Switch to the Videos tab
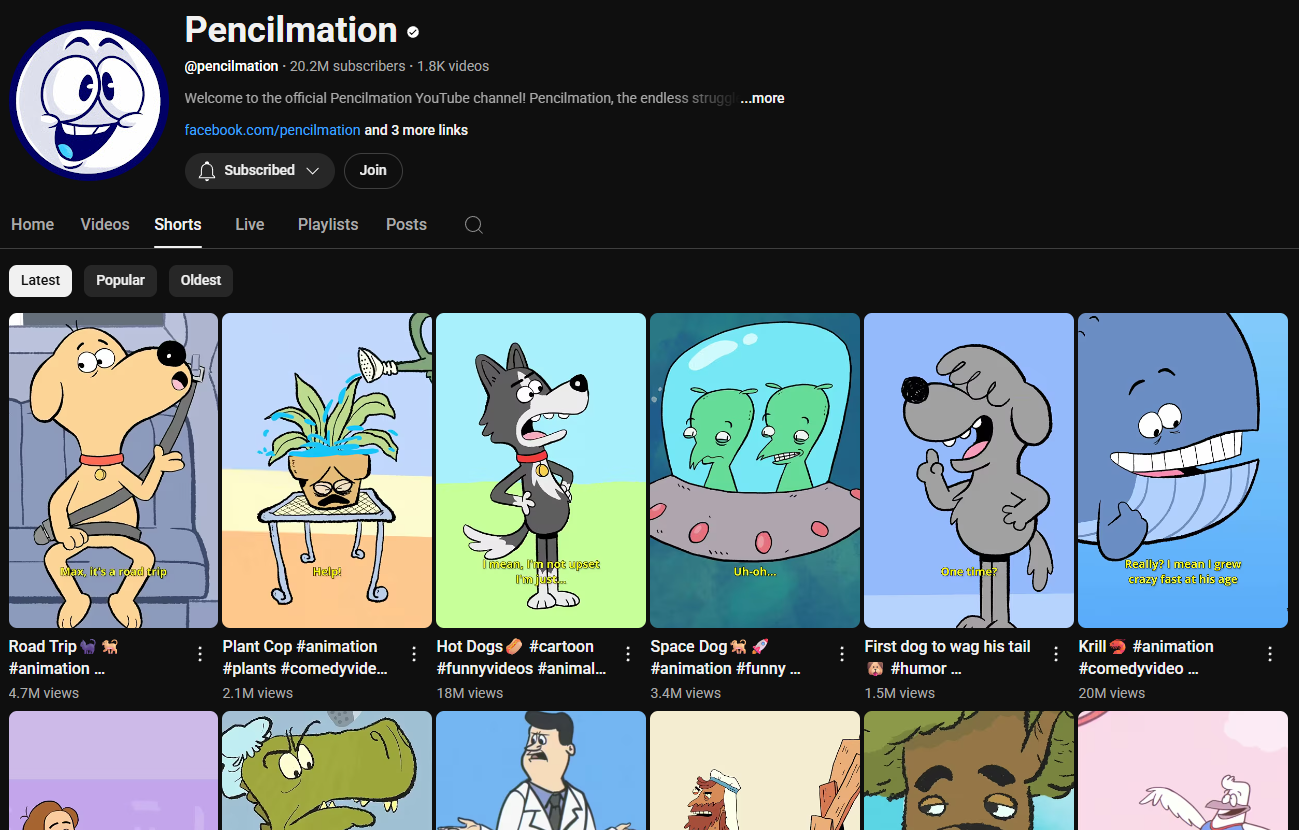Image resolution: width=1299 pixels, height=830 pixels. click(x=105, y=225)
